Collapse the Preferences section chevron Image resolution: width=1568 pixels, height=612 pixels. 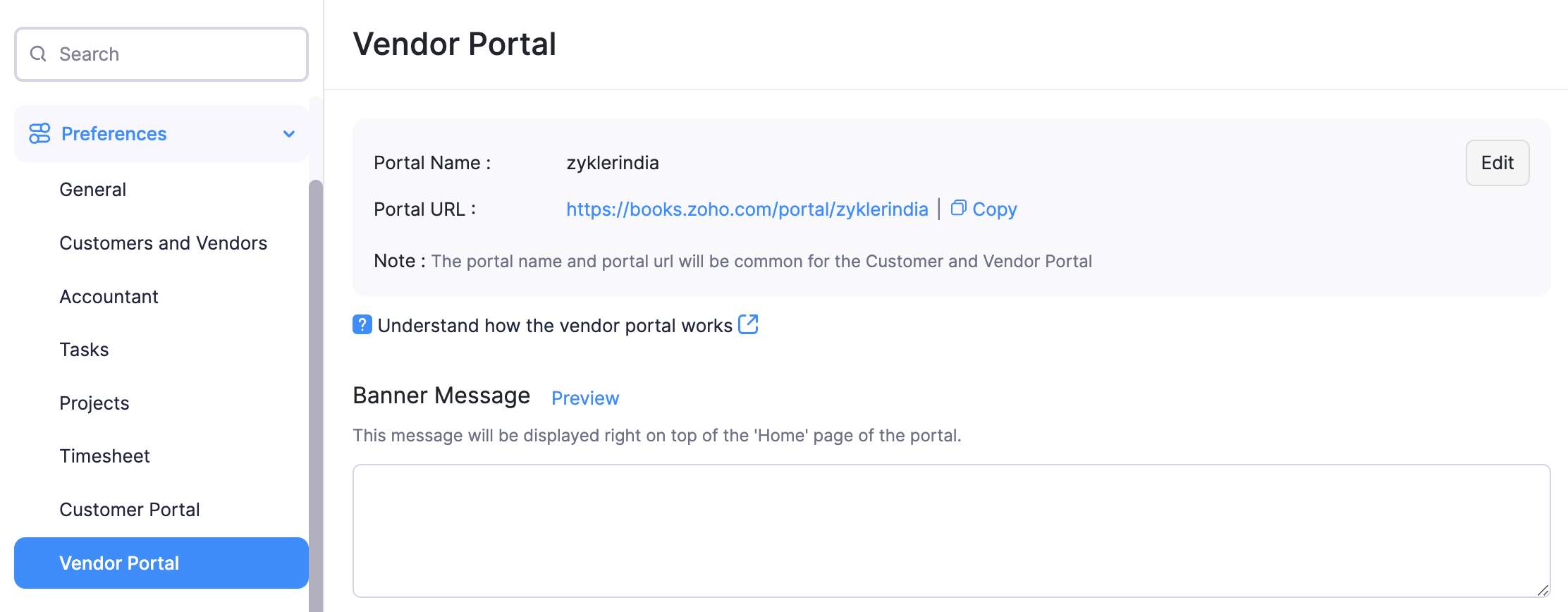pyautogui.click(x=289, y=134)
